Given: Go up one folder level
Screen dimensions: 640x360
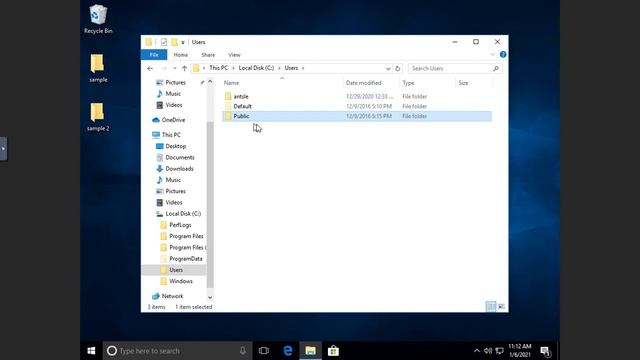Looking at the screenshot, I should [x=184, y=68].
